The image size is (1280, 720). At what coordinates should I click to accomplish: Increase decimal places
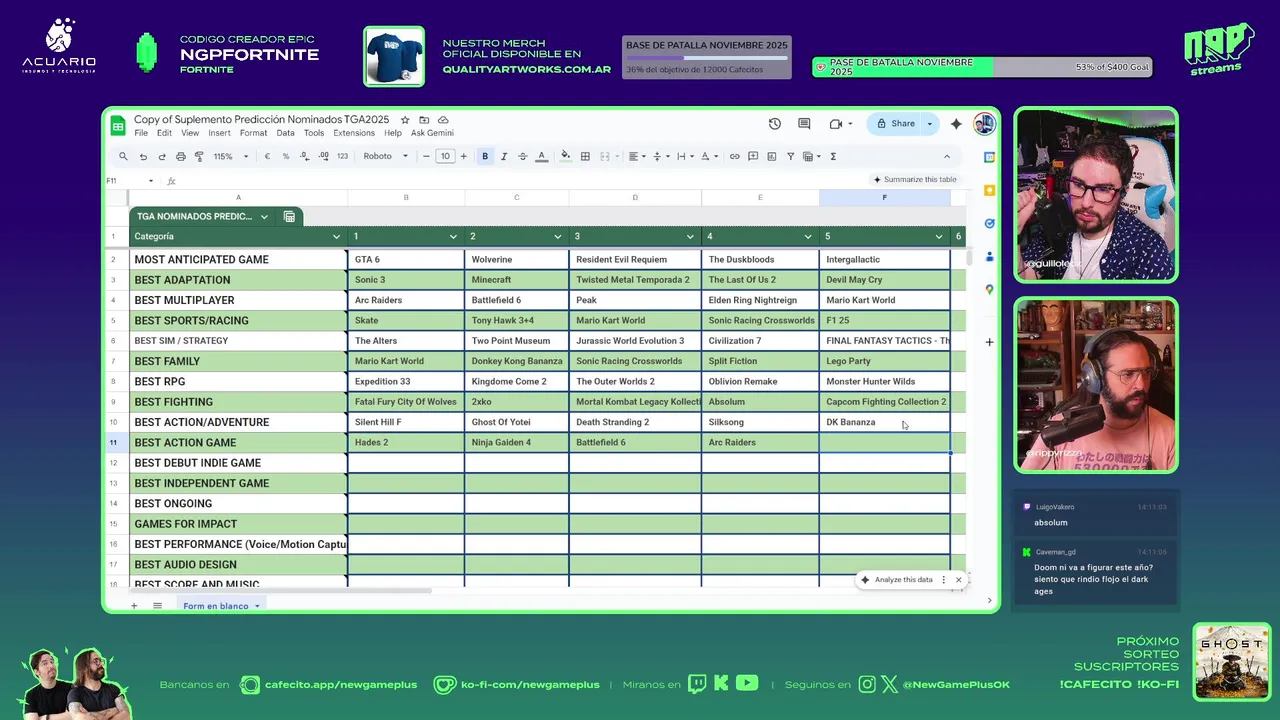[323, 156]
